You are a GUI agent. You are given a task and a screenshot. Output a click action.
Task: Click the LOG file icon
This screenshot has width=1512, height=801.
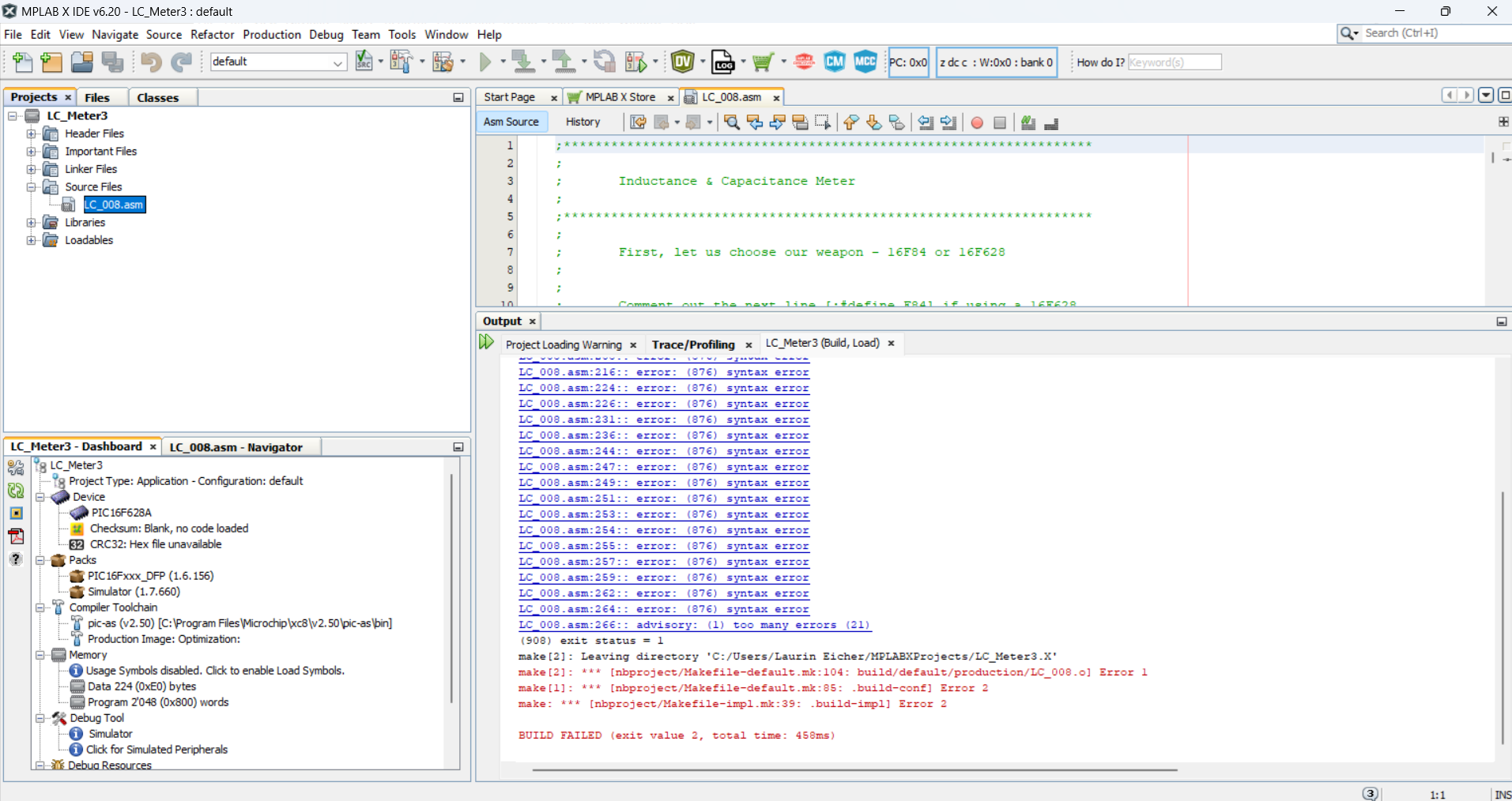point(723,62)
